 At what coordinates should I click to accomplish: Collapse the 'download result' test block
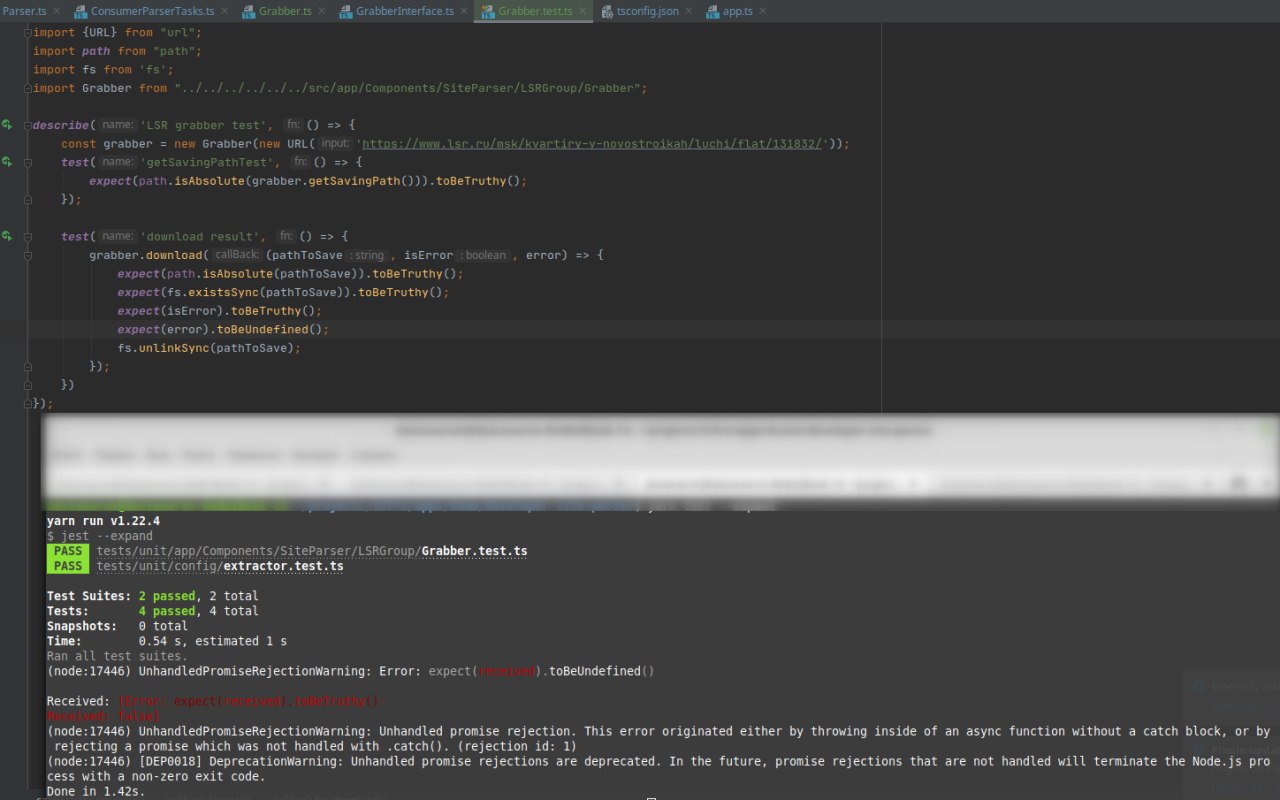pyautogui.click(x=28, y=237)
